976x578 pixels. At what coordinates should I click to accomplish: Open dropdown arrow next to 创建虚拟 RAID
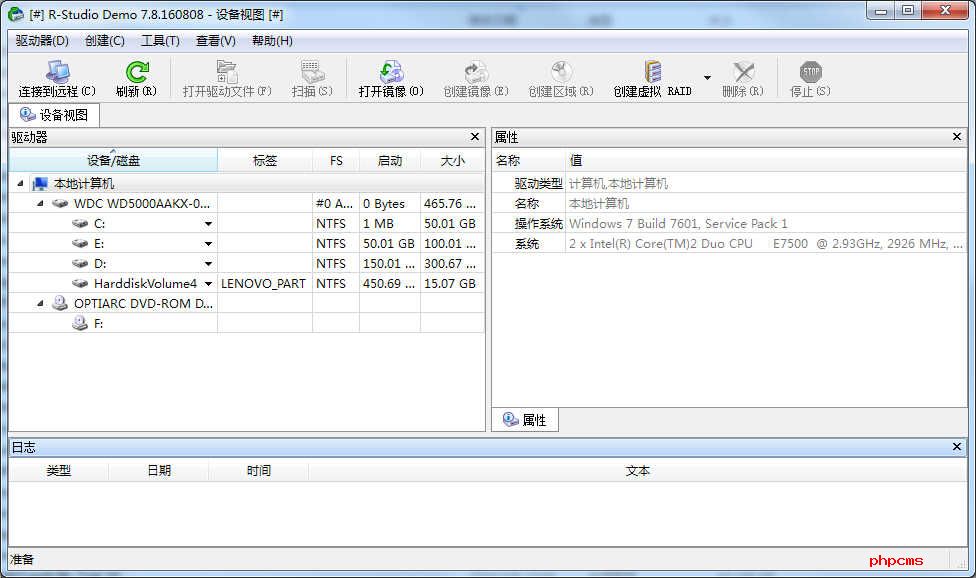(707, 78)
